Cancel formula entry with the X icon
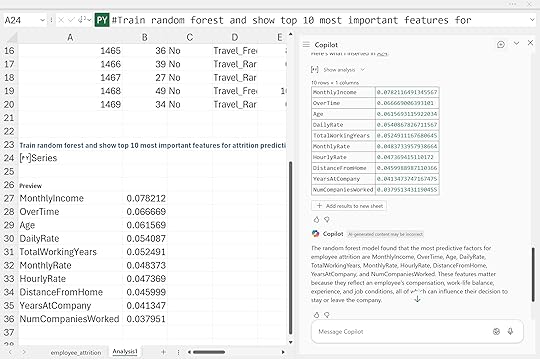Image resolution: width=540 pixels, height=360 pixels. coord(61,20)
